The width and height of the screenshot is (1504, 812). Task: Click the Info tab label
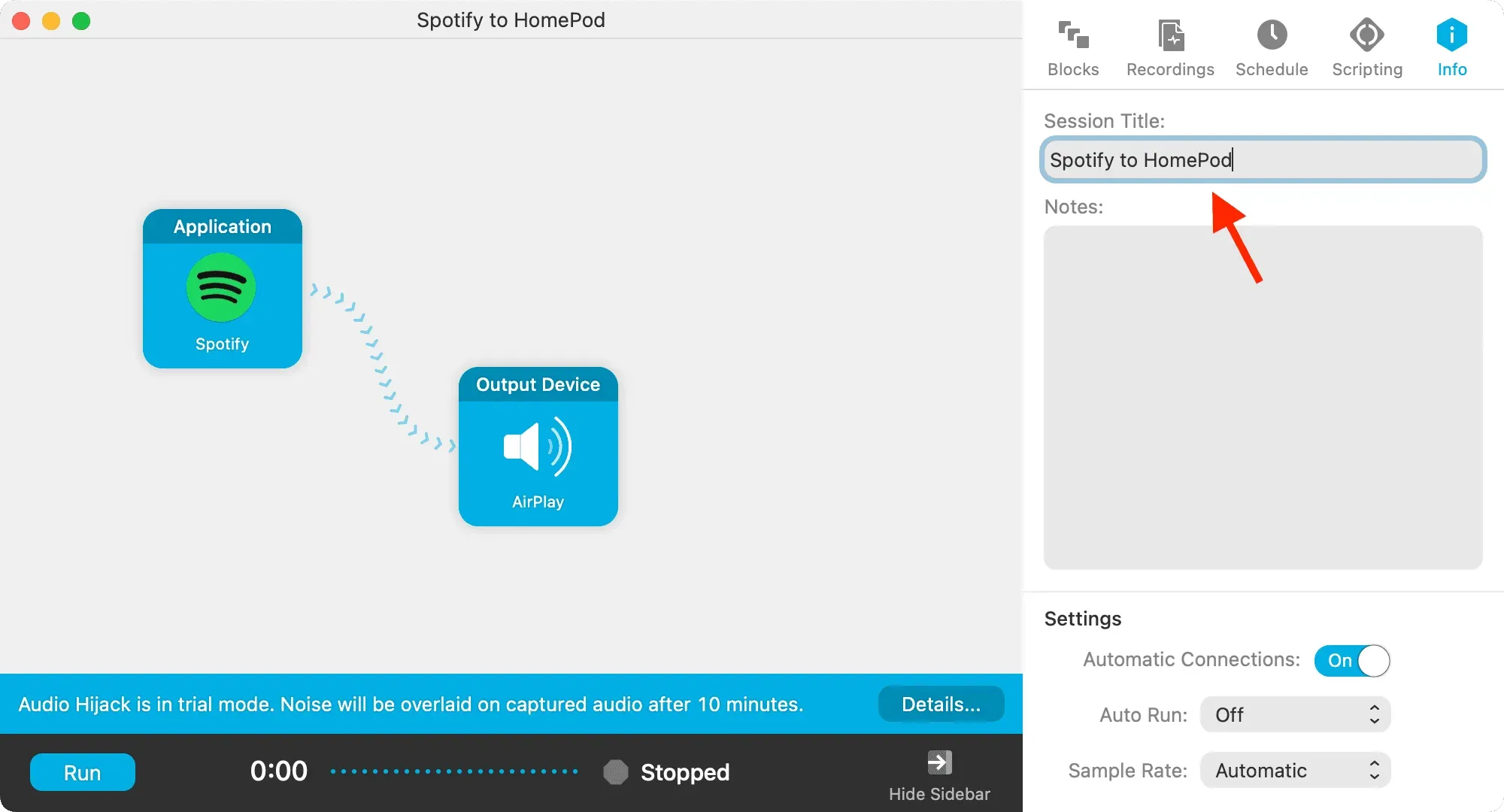point(1453,69)
